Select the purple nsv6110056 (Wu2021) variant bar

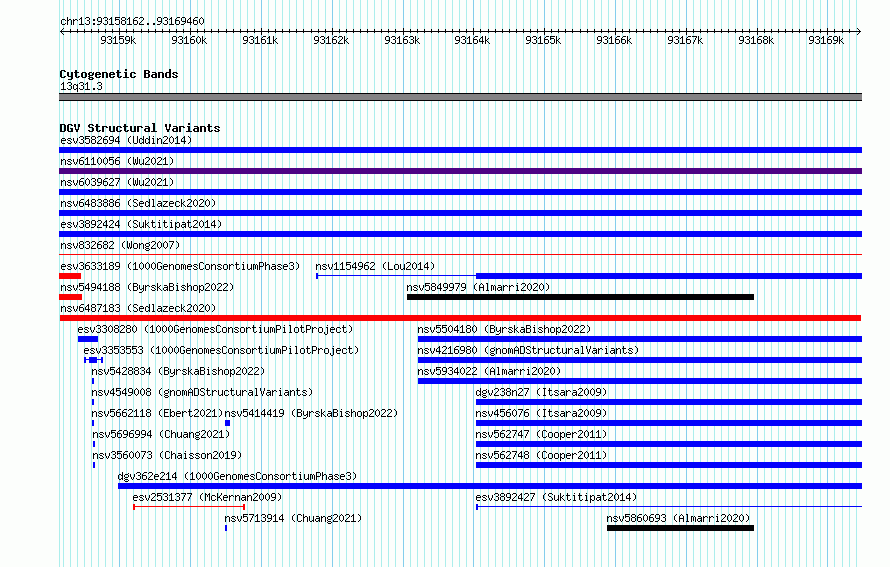coord(460,171)
